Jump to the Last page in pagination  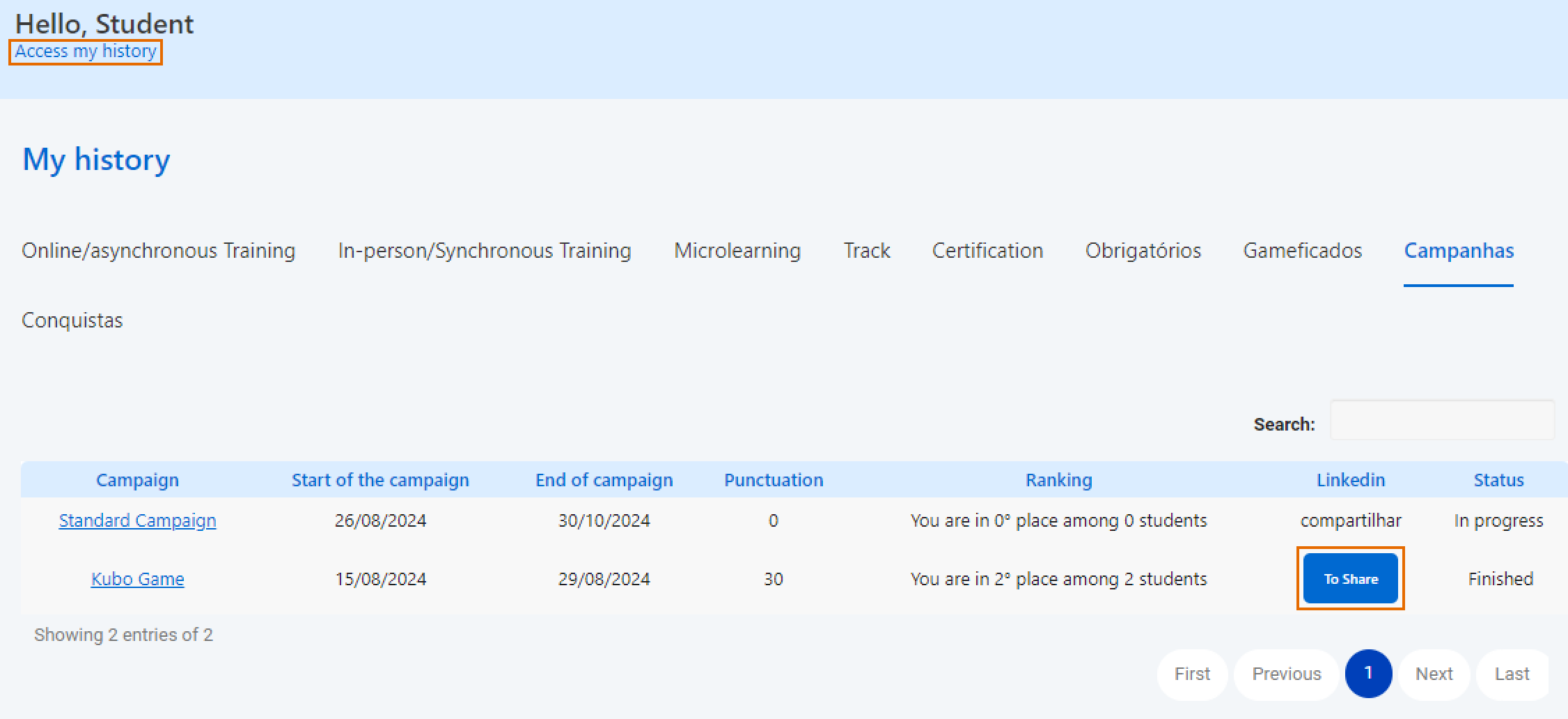pyautogui.click(x=1512, y=674)
